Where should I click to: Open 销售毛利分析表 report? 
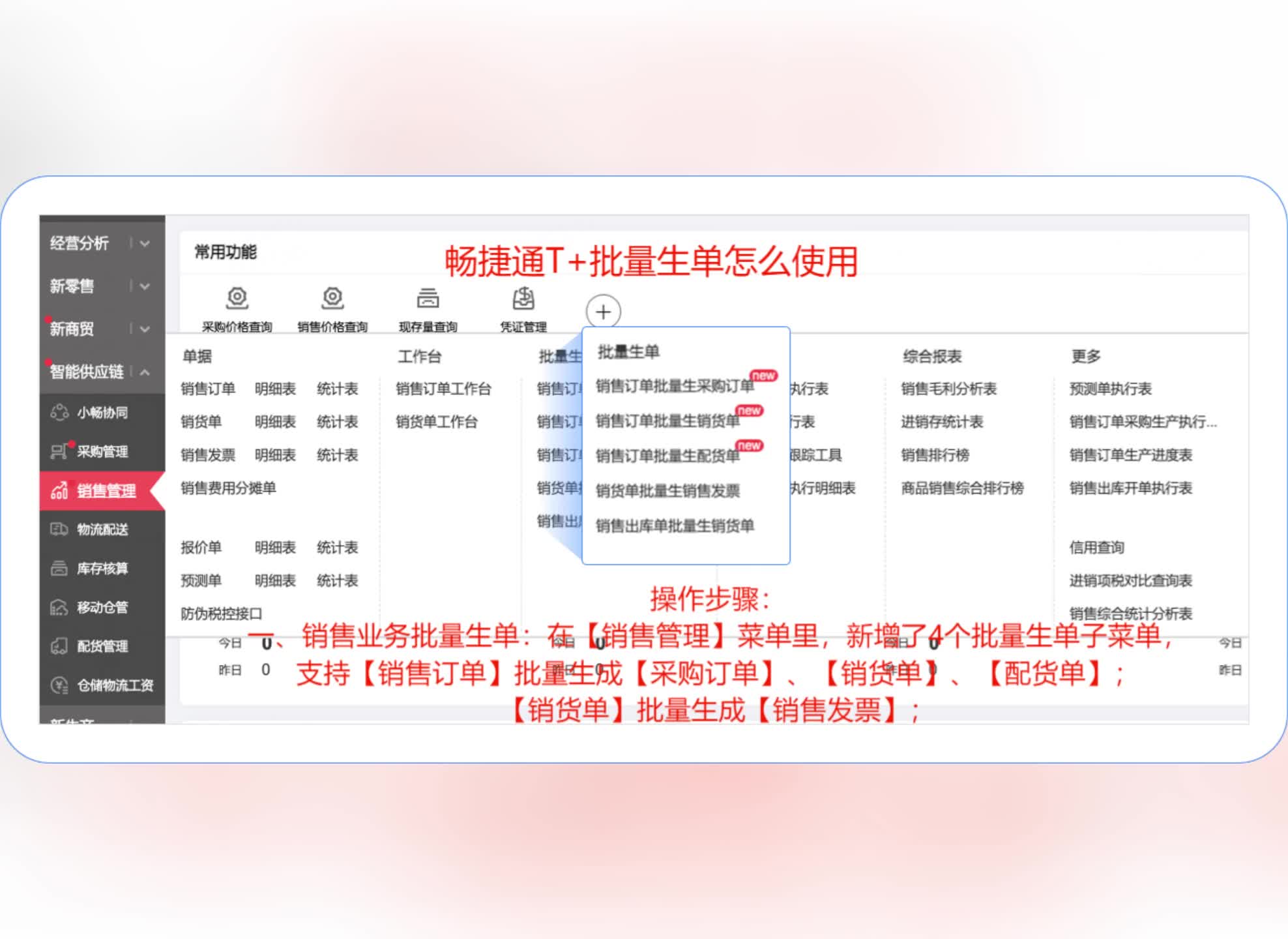click(x=948, y=389)
